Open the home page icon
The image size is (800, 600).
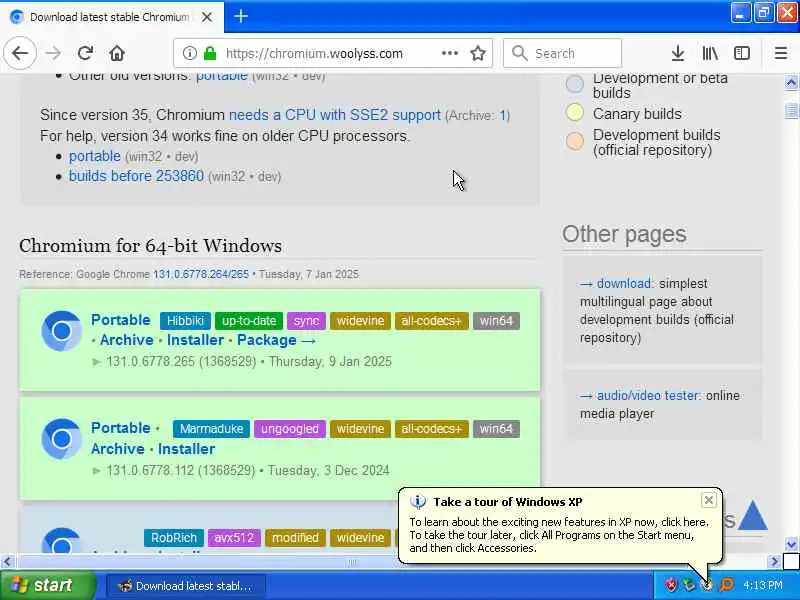(117, 53)
